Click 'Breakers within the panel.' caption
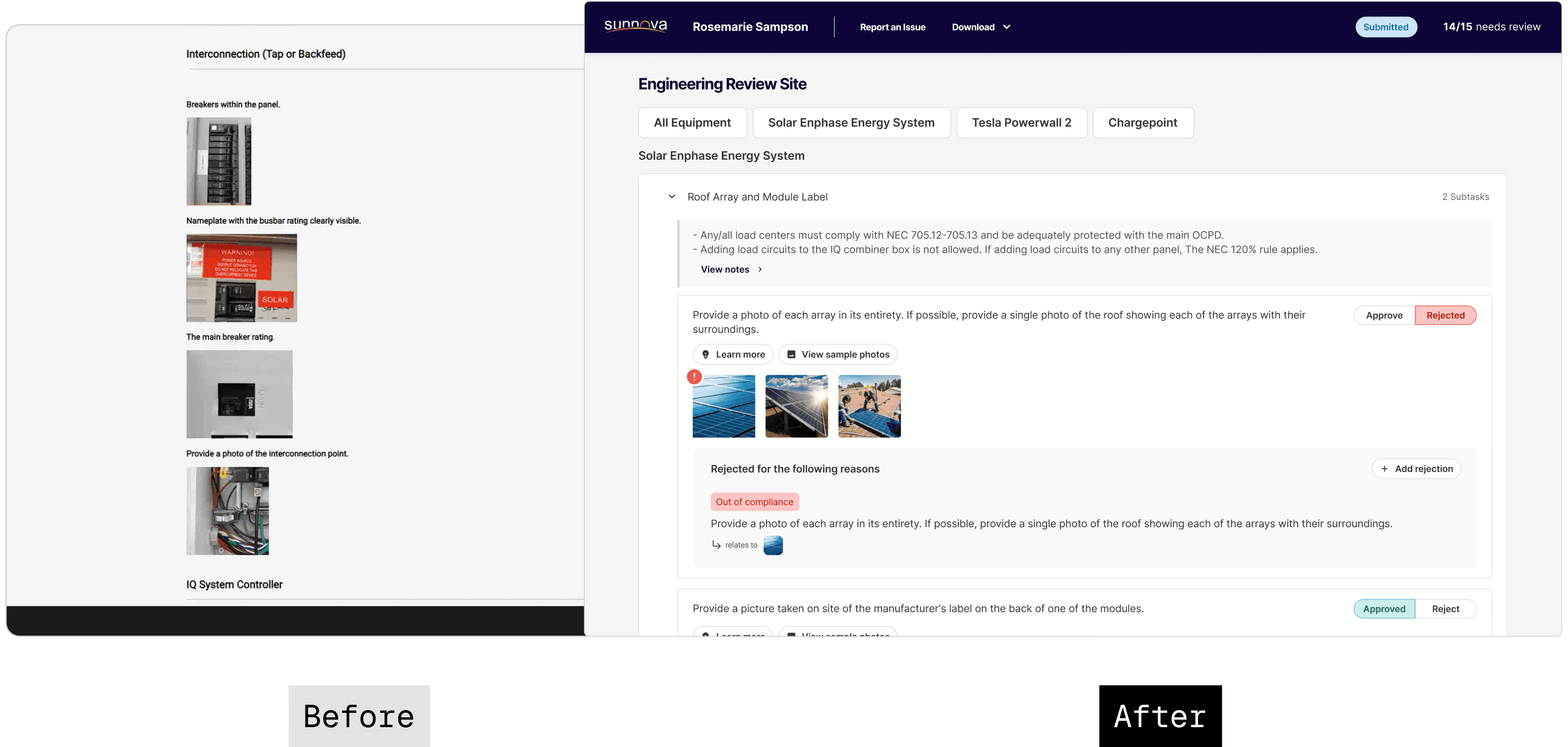Screen dimensions: 1568x747 pos(233,104)
